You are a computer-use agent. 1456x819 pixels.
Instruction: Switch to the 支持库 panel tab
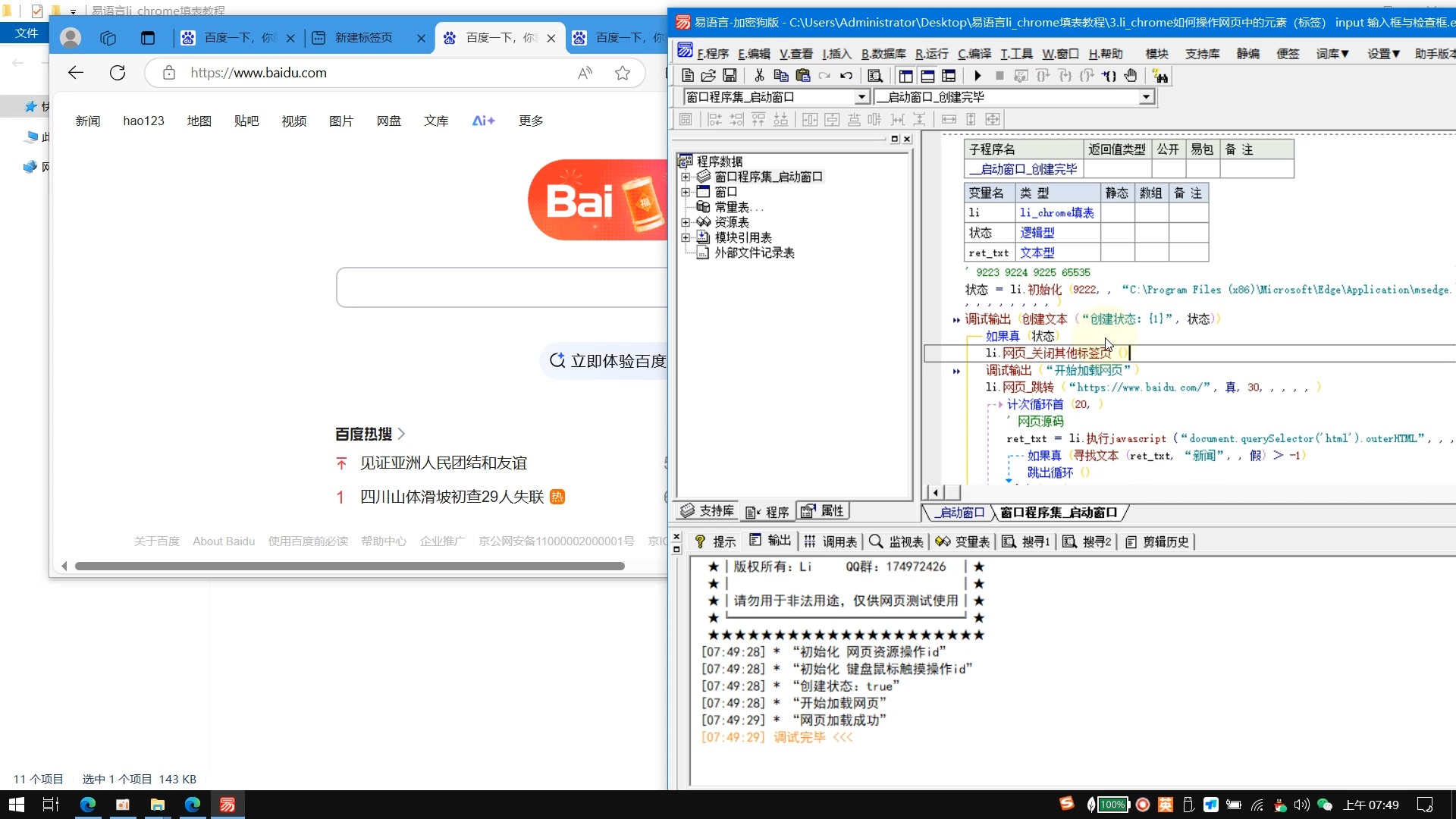tap(708, 511)
